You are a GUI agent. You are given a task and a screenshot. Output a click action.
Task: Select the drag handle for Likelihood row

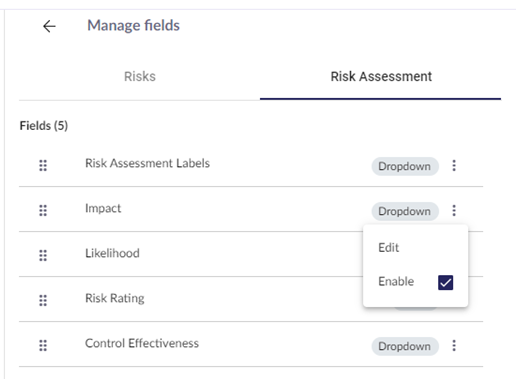(43, 255)
